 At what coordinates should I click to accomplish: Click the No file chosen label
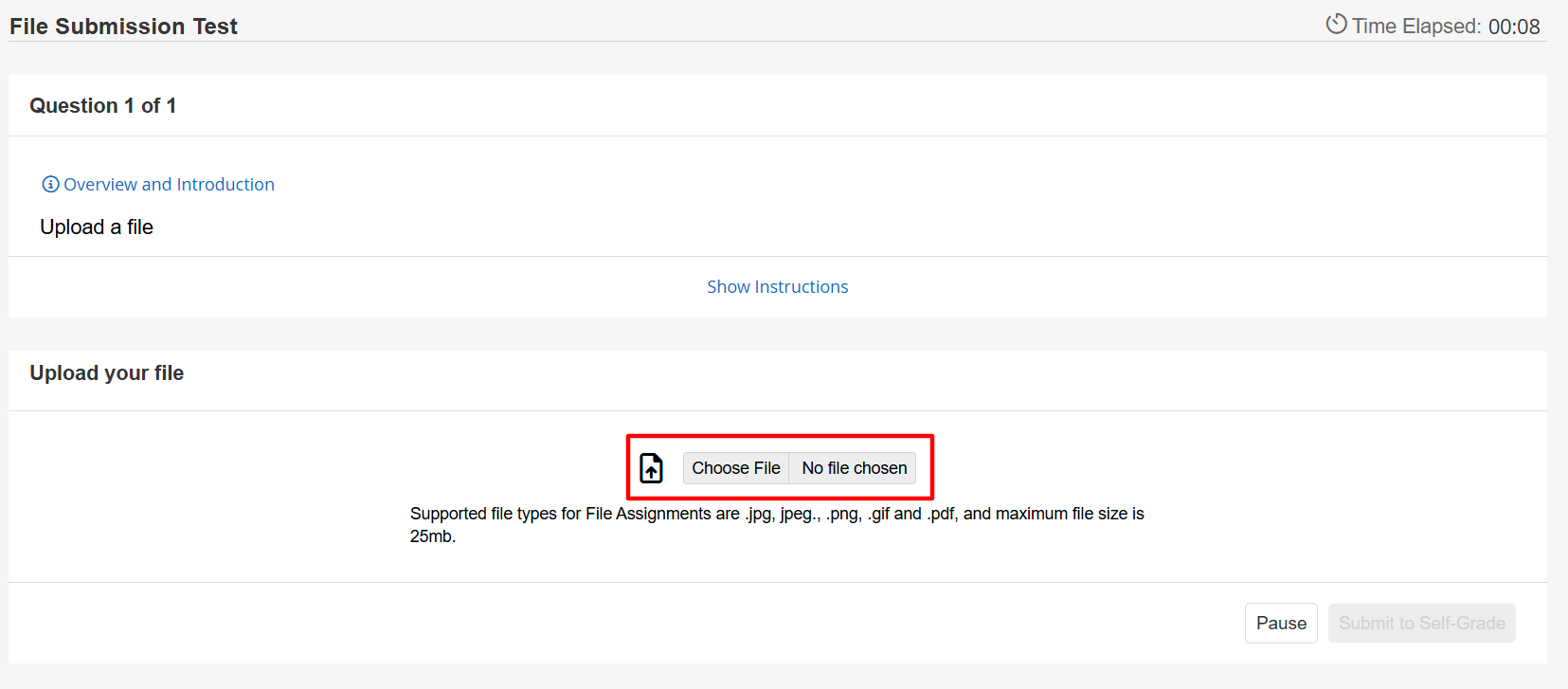854,468
